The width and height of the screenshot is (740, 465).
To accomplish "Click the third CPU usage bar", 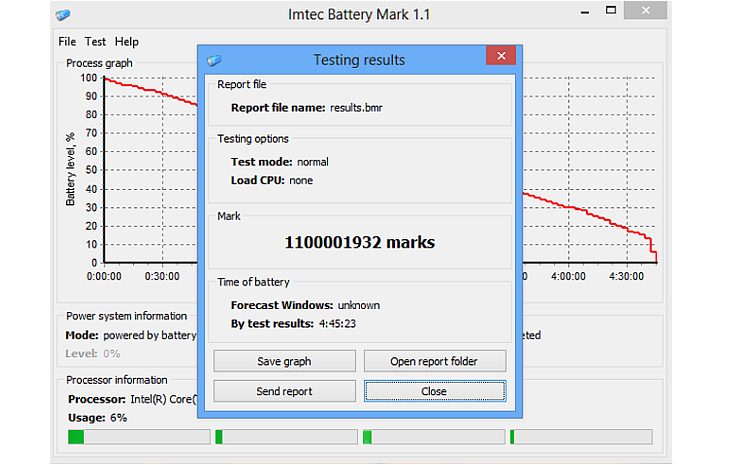I will coord(434,437).
